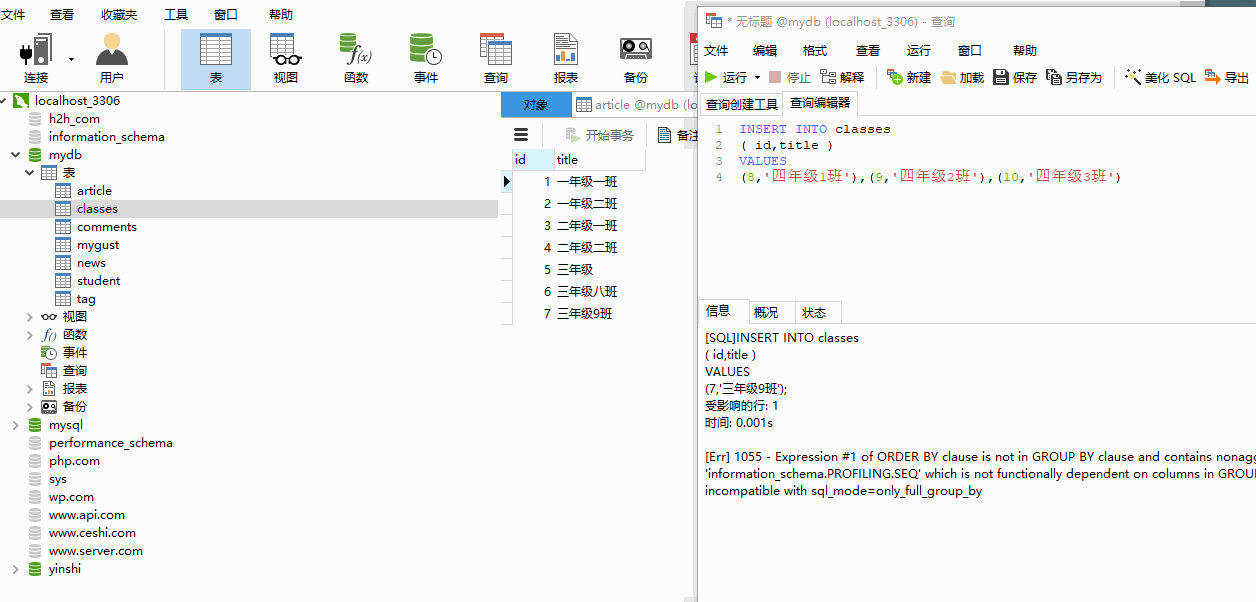Open the 查询 (Query) toolbar icon
Viewport: 1256px width, 602px height.
click(x=496, y=58)
